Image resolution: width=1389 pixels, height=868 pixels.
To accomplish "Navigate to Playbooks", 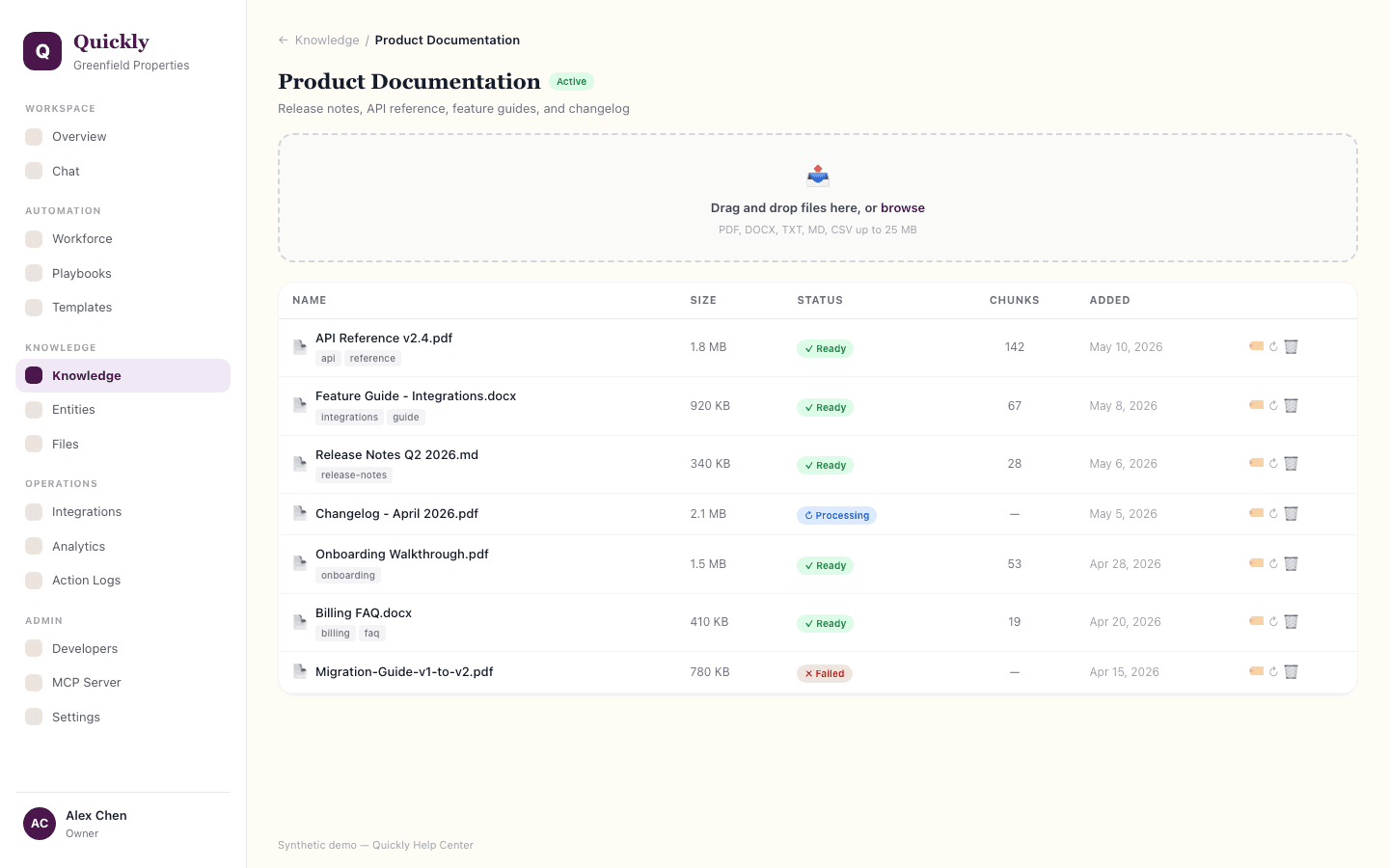I will pos(123,273).
